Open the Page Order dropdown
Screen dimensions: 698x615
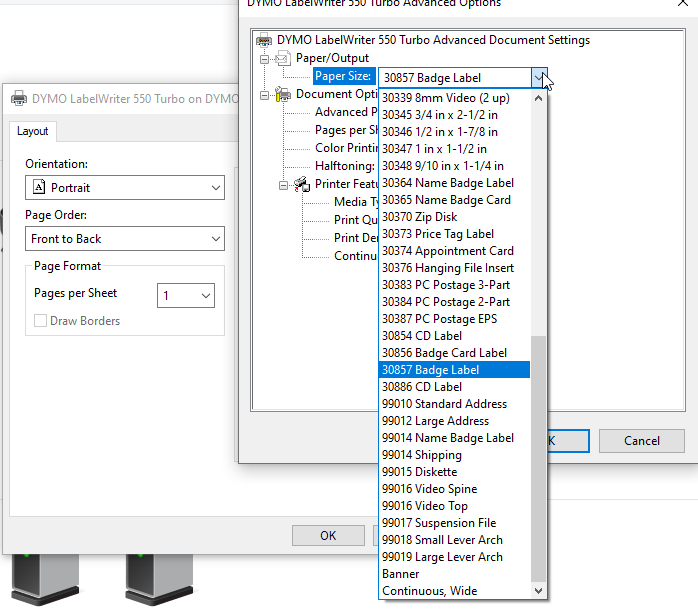point(216,239)
